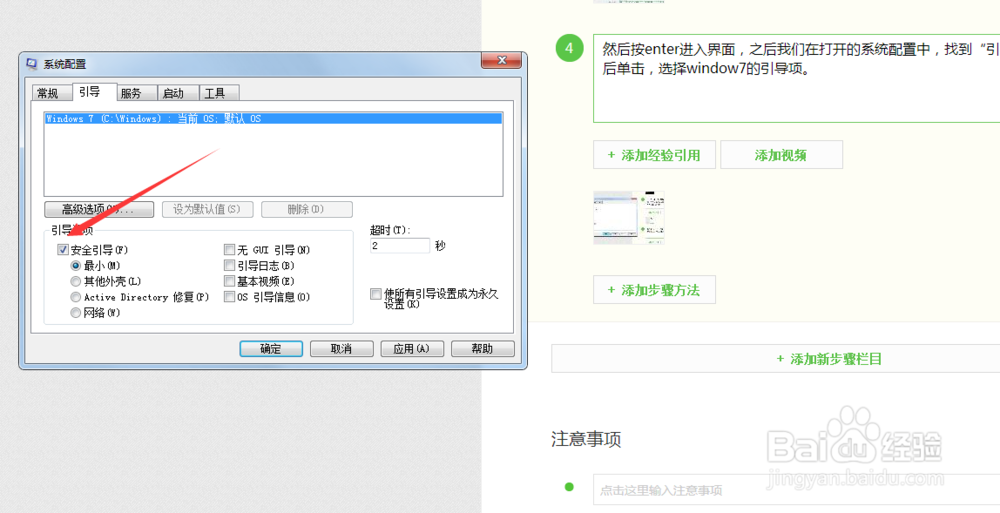Viewport: 1000px width, 513px height.
Task: Select the Active Directory 修复 radio button
Action: click(x=76, y=297)
